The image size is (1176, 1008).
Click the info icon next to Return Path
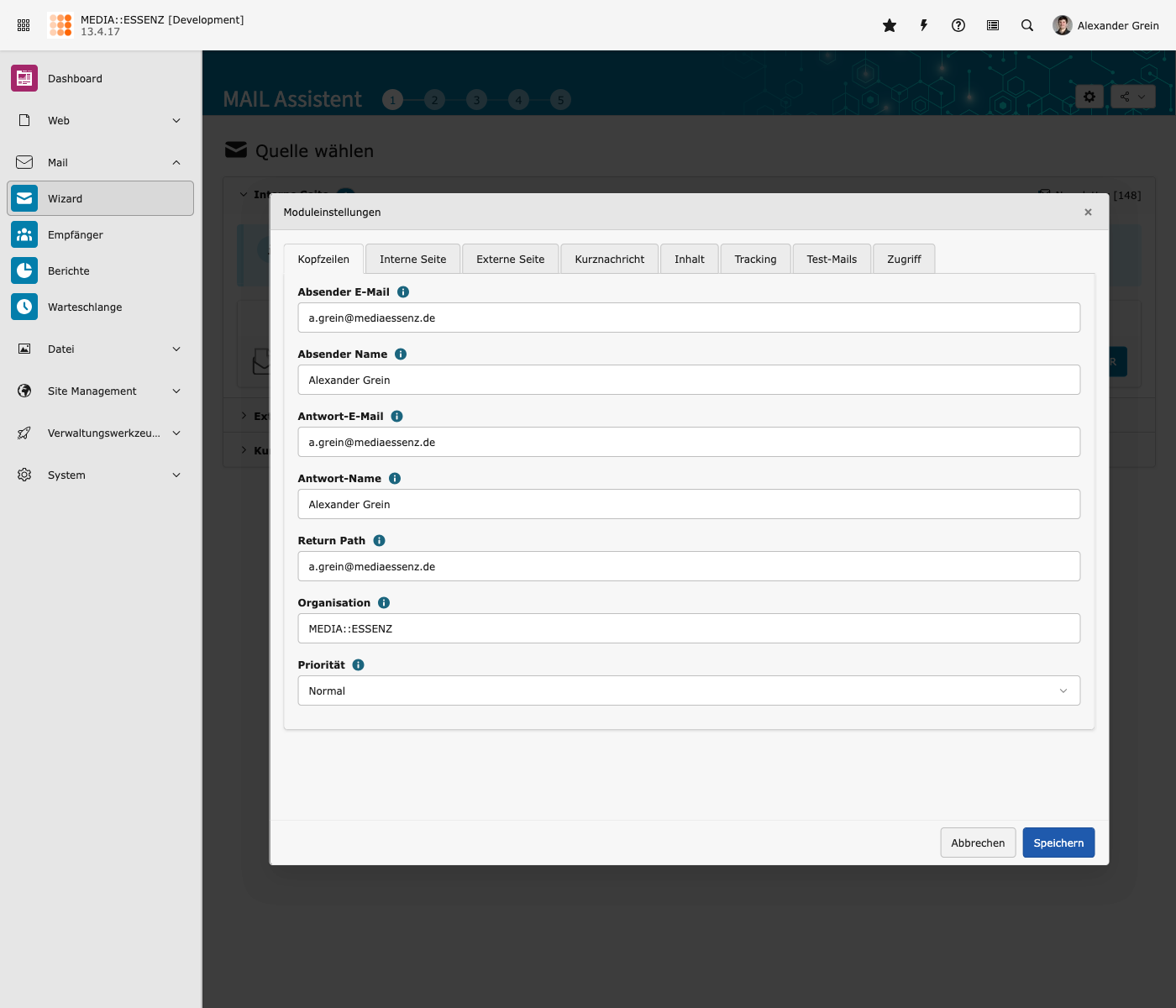(380, 541)
